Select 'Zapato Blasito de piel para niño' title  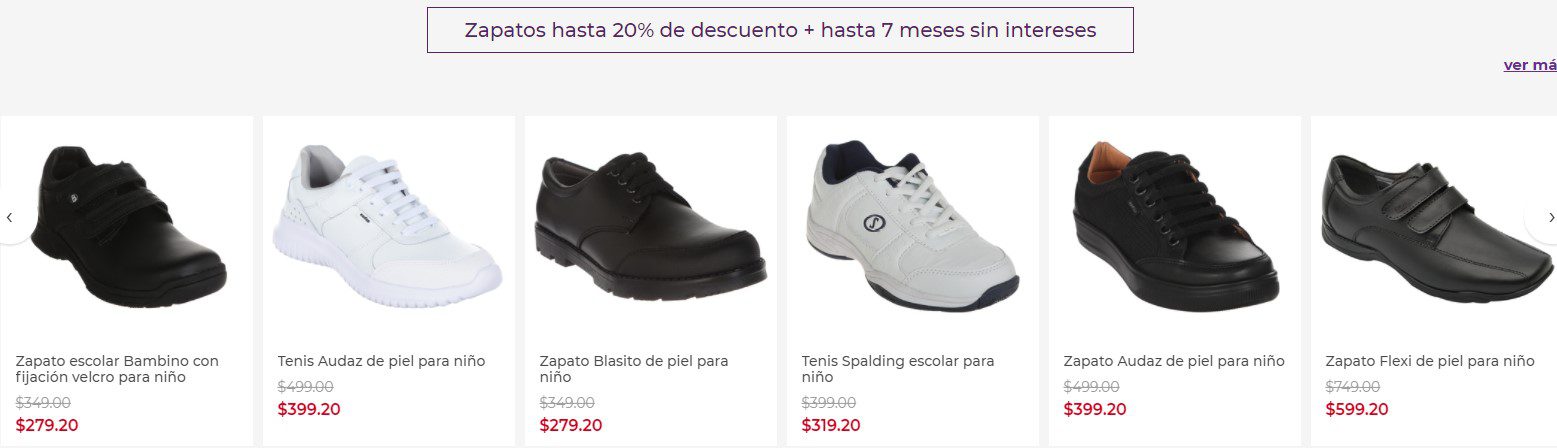click(634, 369)
